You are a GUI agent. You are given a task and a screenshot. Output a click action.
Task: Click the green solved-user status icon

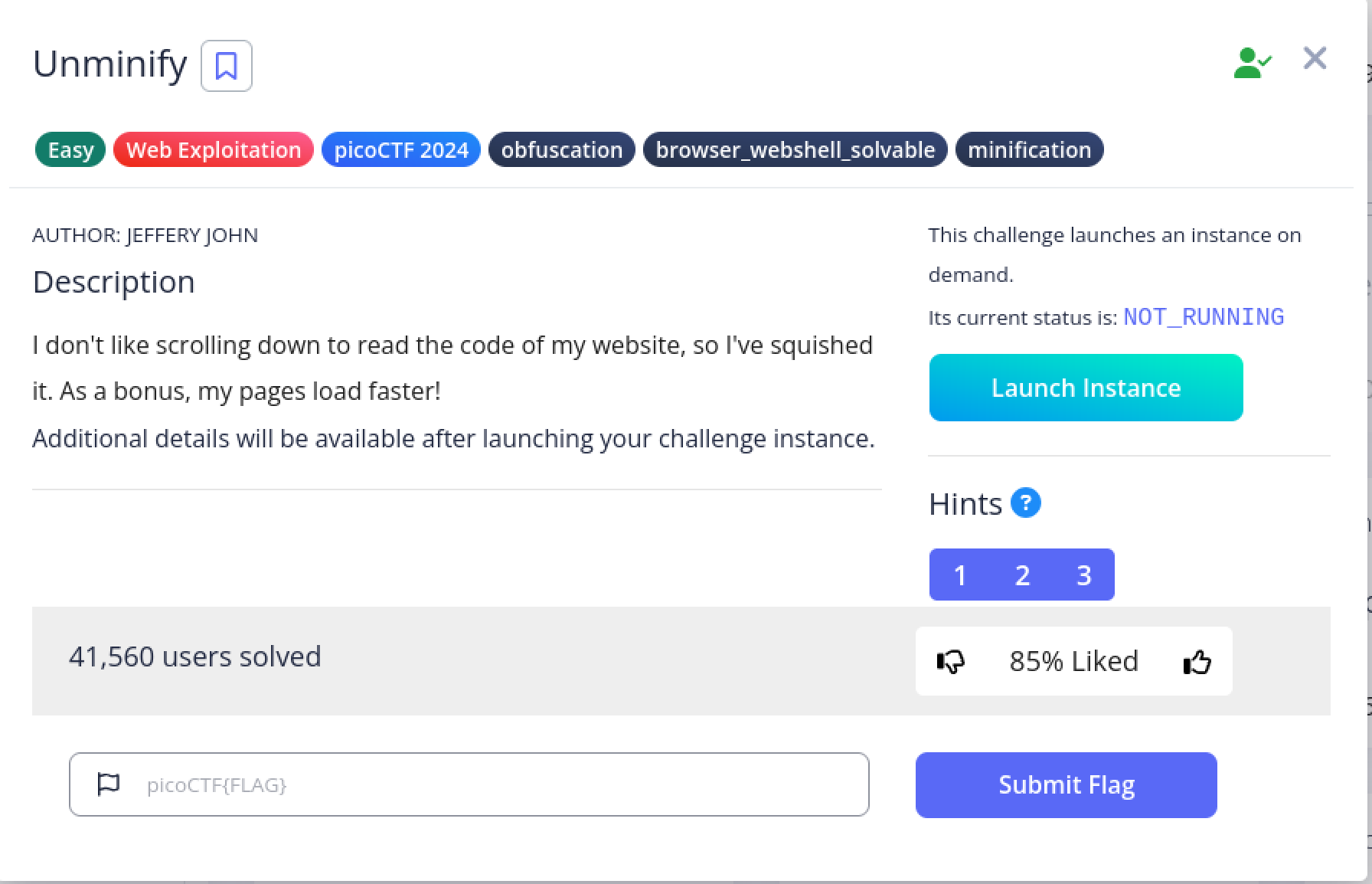click(1252, 63)
